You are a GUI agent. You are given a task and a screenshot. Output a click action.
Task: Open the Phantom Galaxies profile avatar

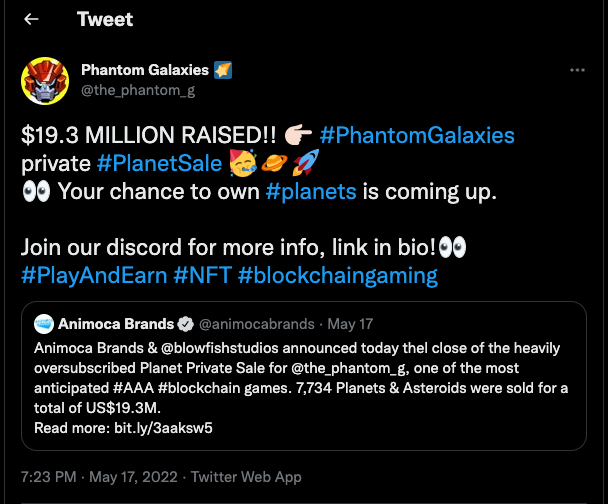coord(45,81)
